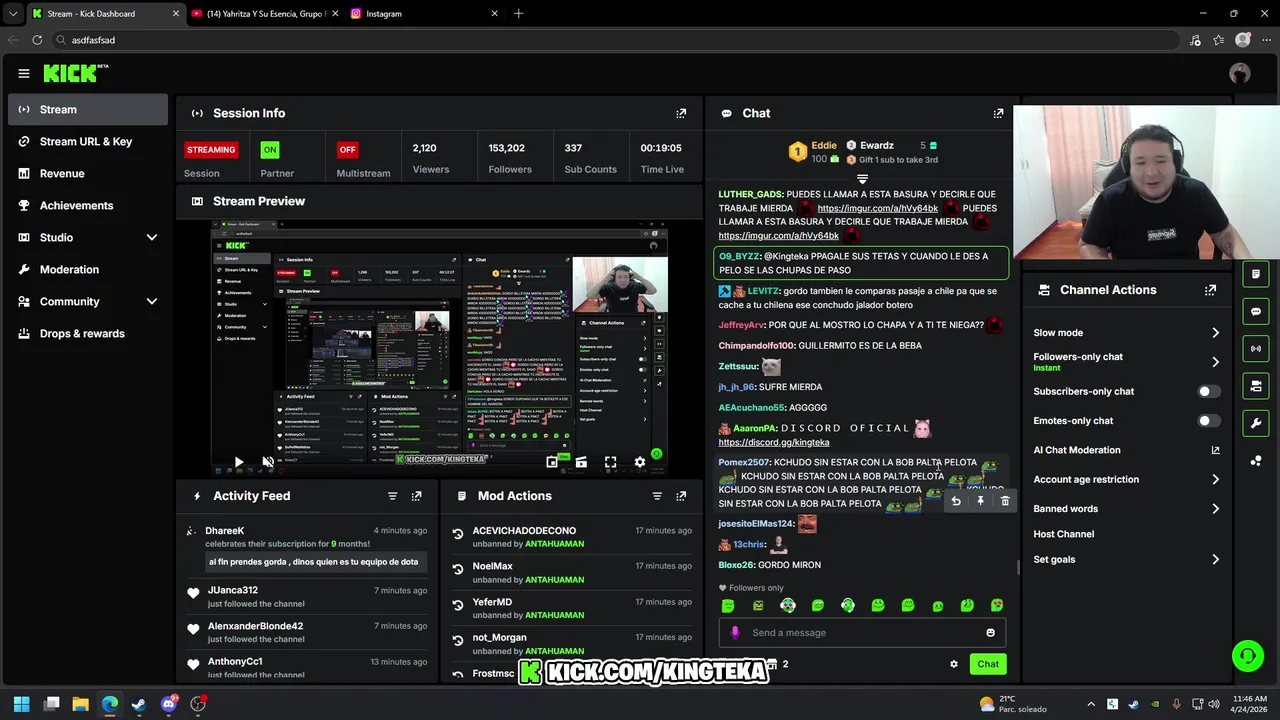1280x720 pixels.
Task: Open Banned words settings
Action: [1127, 509]
